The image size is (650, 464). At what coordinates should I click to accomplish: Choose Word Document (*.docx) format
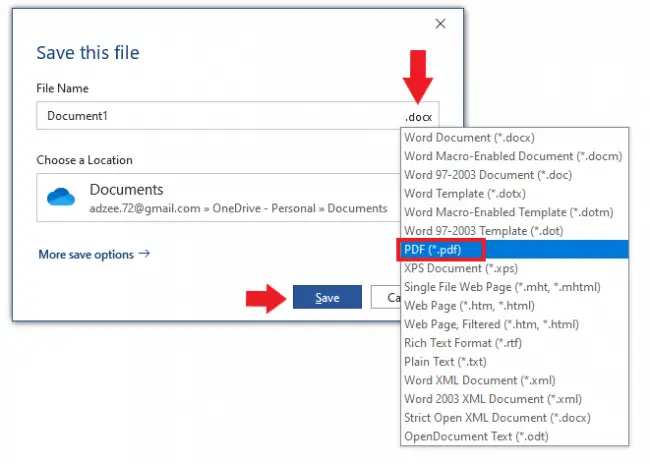click(514, 138)
